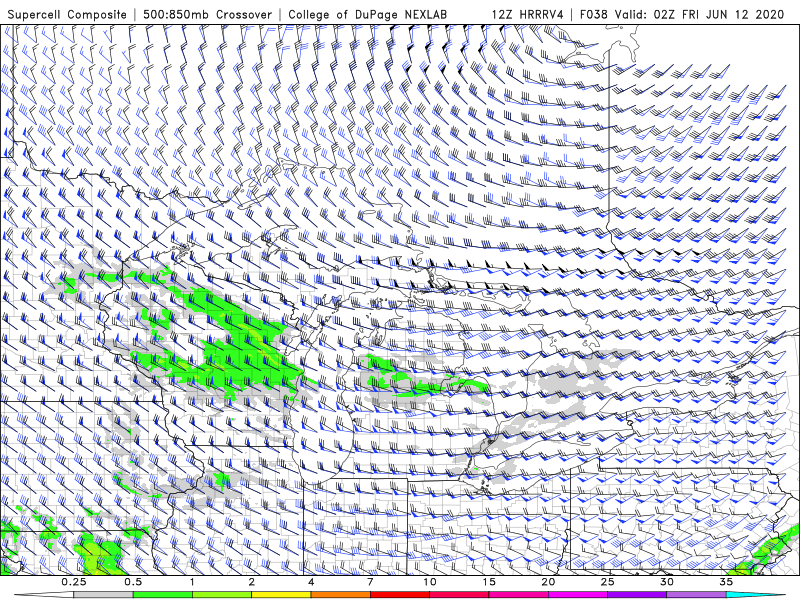Select the 15–20 color bar segment
This screenshot has width=800, height=600.
pos(518,595)
